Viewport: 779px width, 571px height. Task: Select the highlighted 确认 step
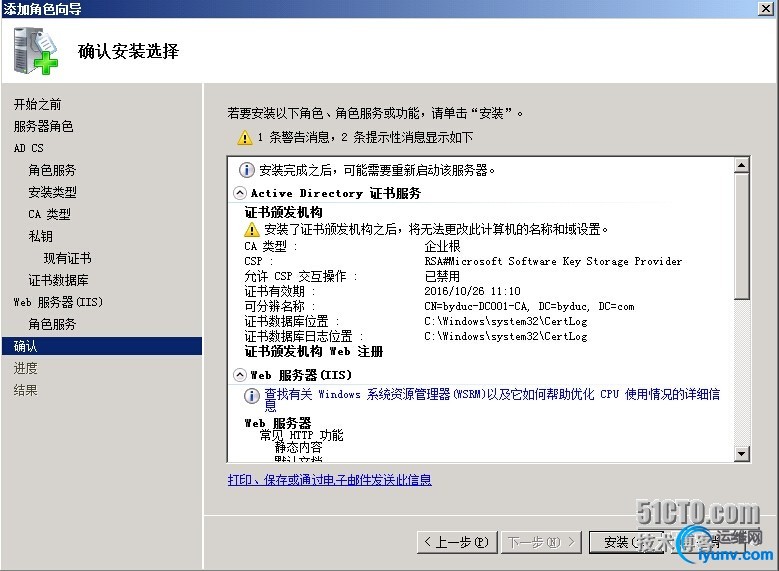tap(102, 346)
